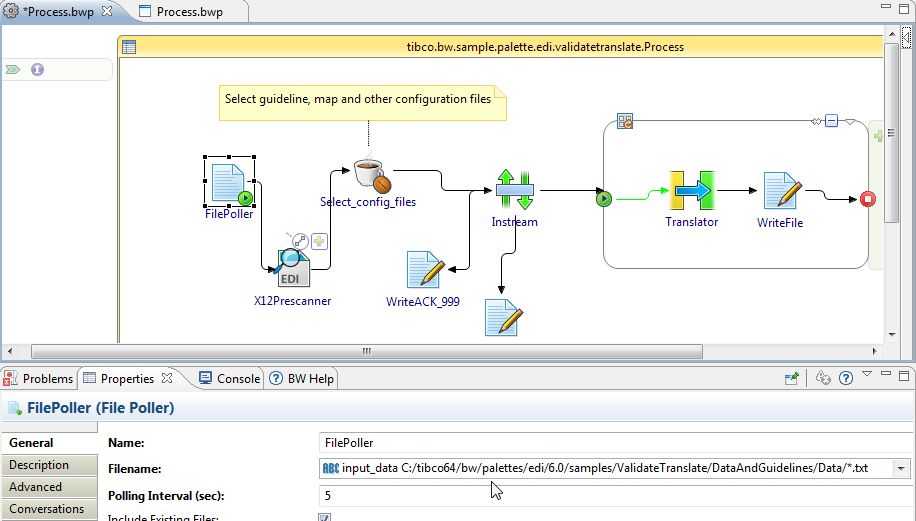The width and height of the screenshot is (916, 521).
Task: Select the Description properties section
Action: [x=49, y=465]
